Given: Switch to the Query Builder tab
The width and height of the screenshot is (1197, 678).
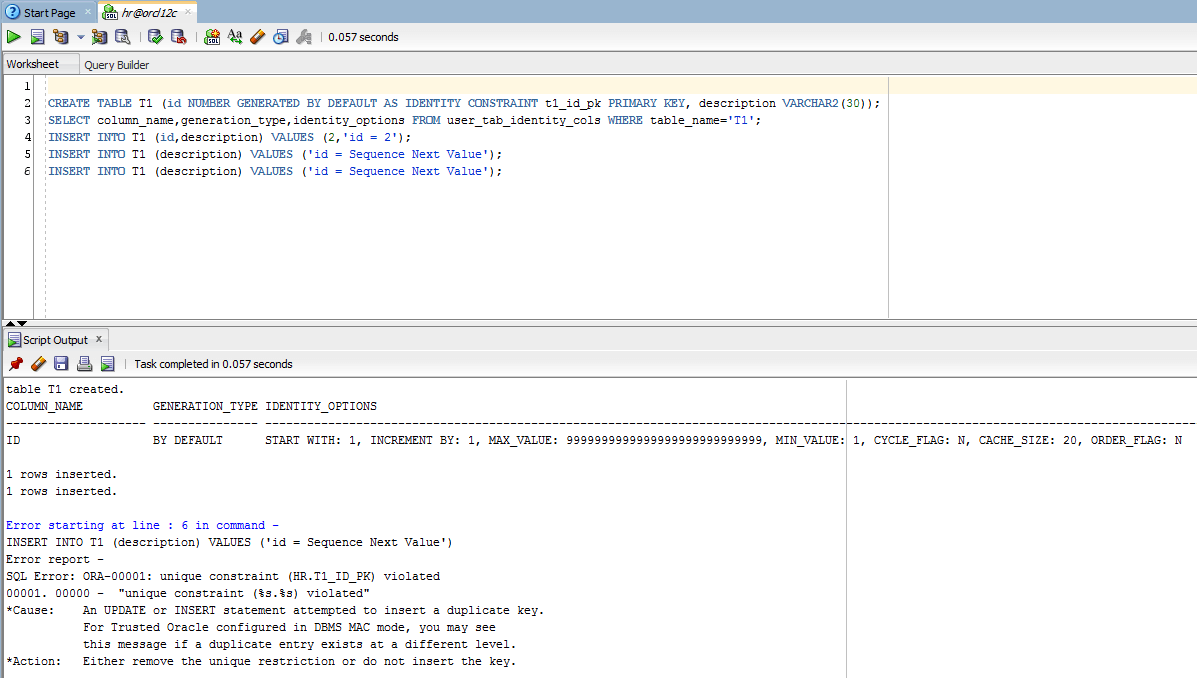Looking at the screenshot, I should 116,65.
